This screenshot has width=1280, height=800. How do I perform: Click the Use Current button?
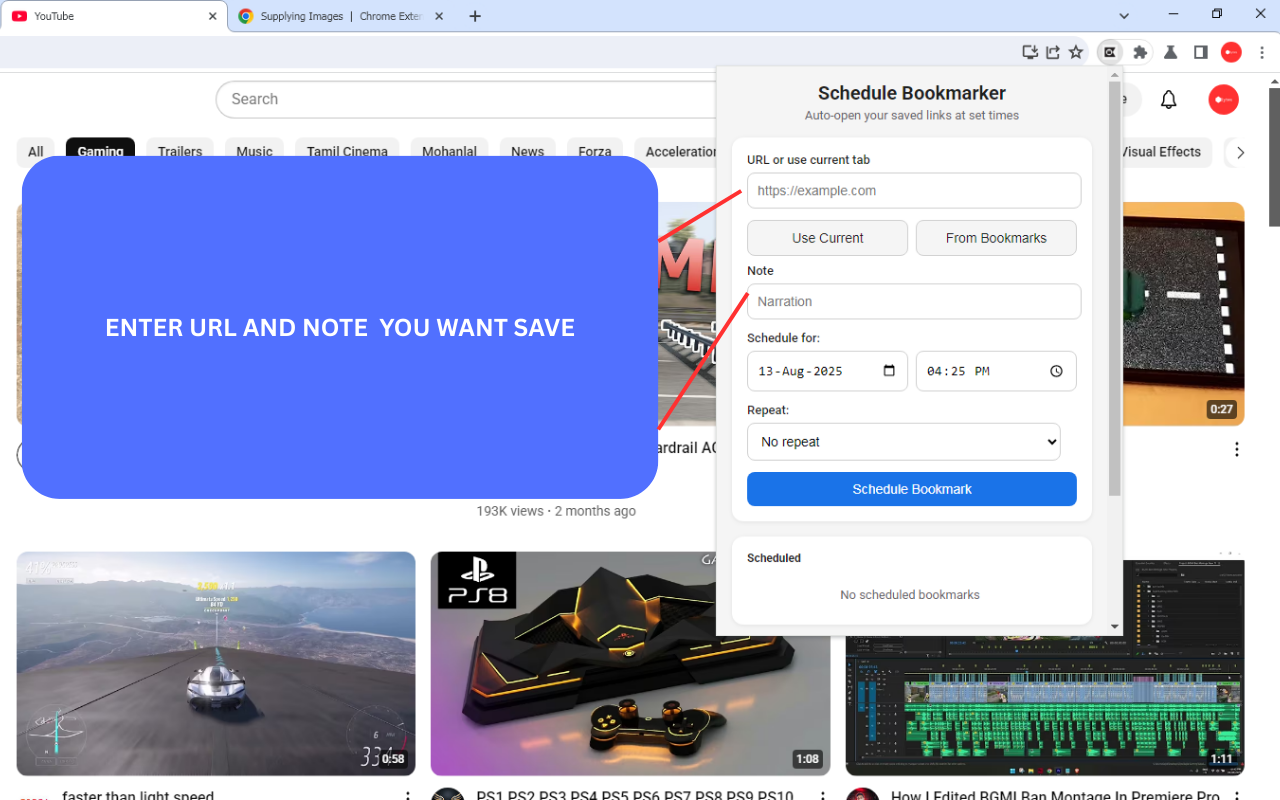pyautogui.click(x=828, y=238)
